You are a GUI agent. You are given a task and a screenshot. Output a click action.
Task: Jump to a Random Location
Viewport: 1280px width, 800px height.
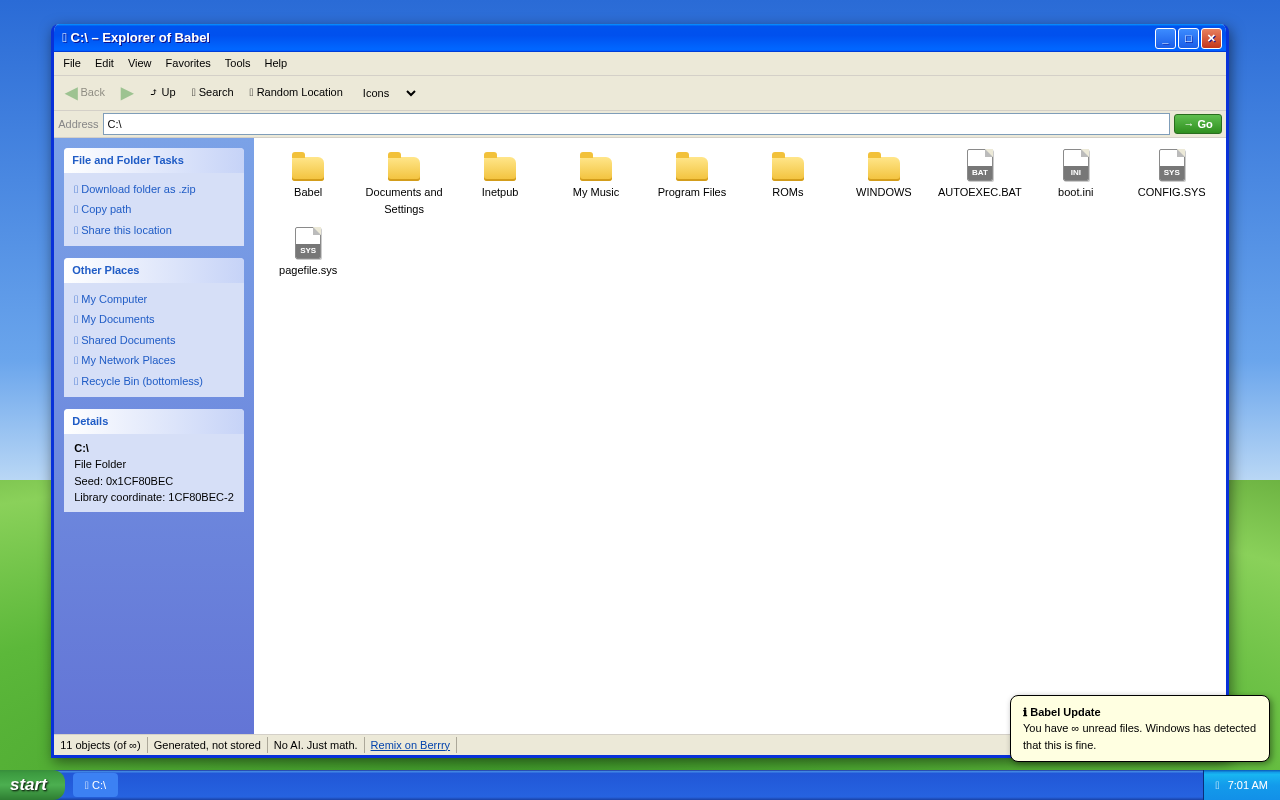pos(296,92)
